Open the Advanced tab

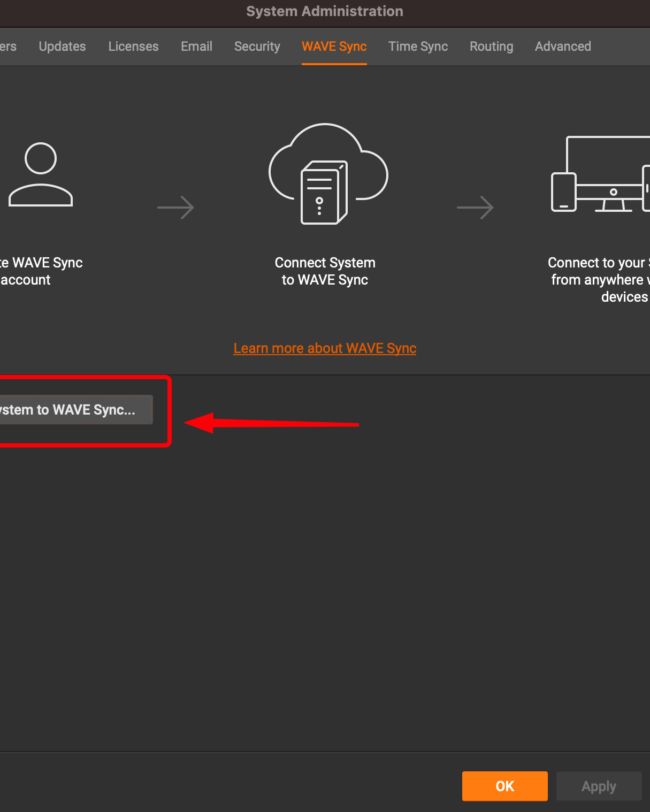pos(562,47)
